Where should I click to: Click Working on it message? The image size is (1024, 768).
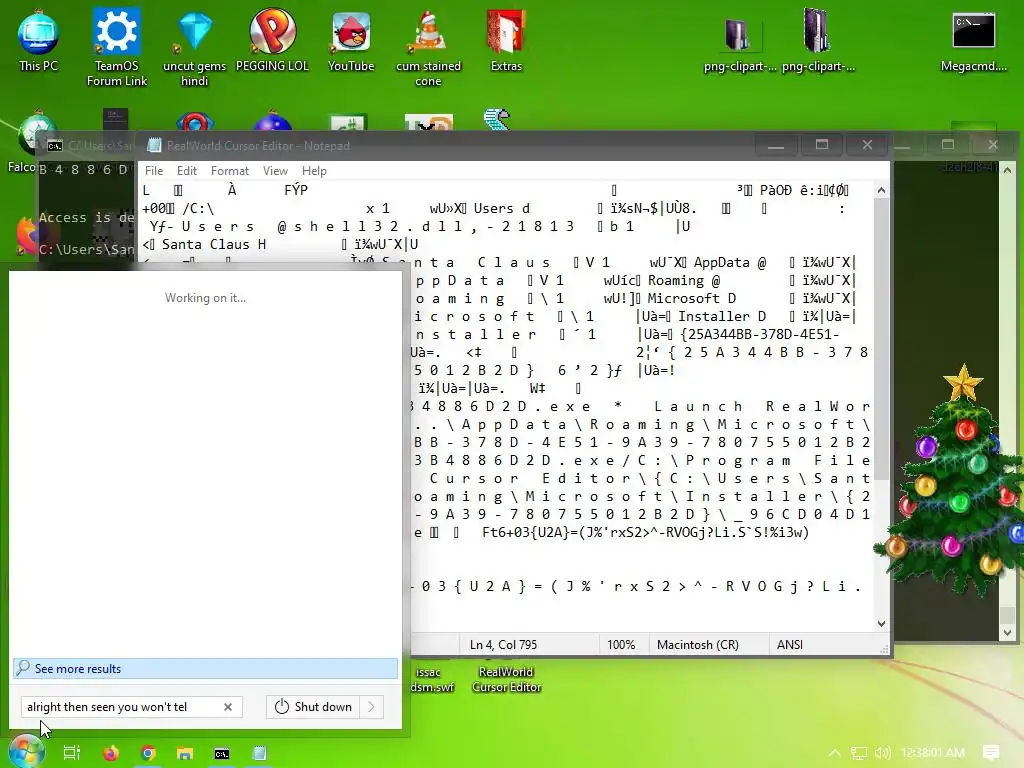coord(205,298)
